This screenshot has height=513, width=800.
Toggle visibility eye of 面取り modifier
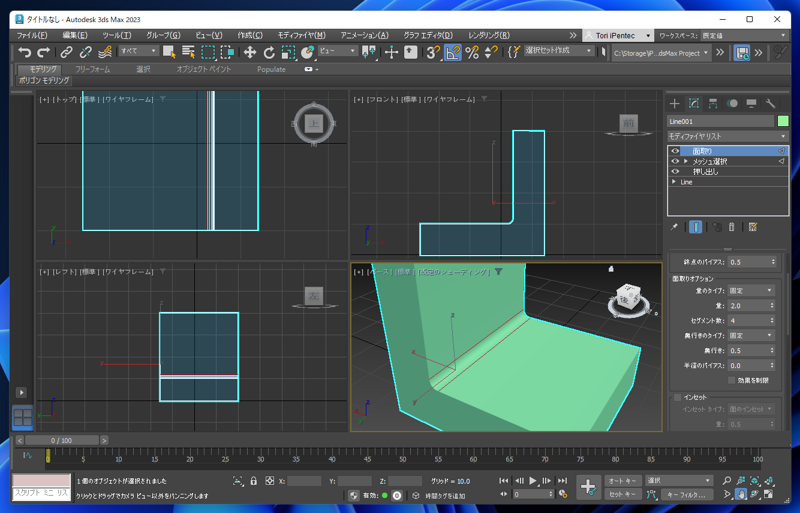(675, 151)
